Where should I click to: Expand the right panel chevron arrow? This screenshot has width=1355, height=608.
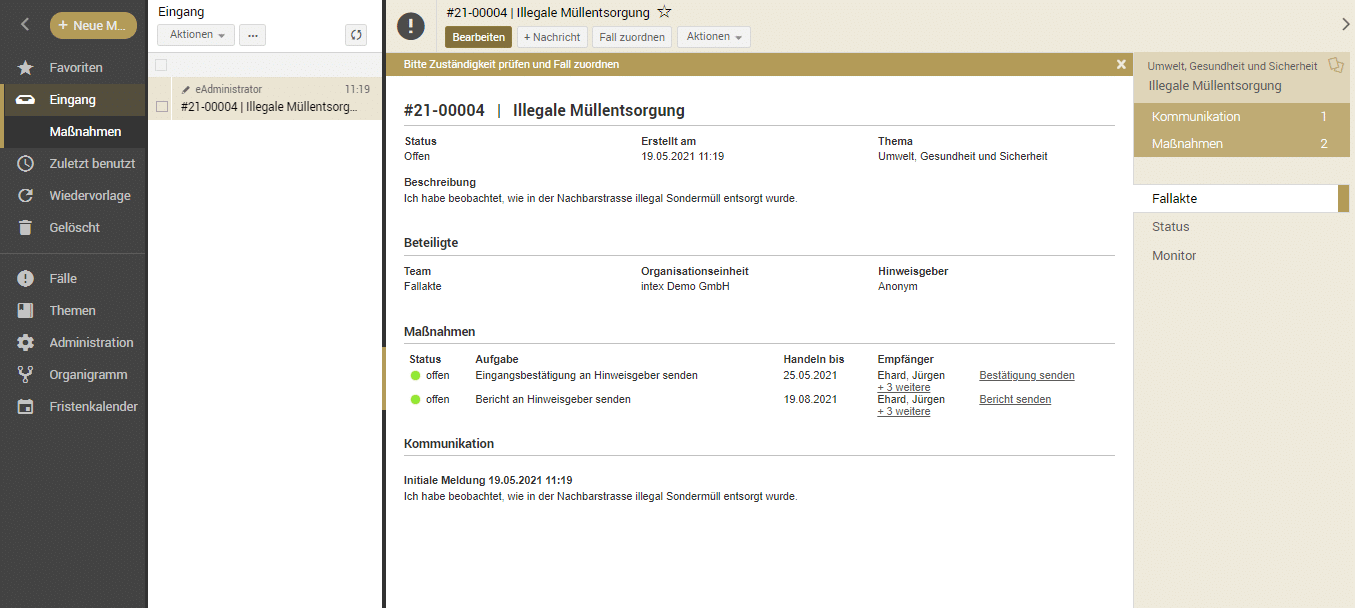point(1345,24)
